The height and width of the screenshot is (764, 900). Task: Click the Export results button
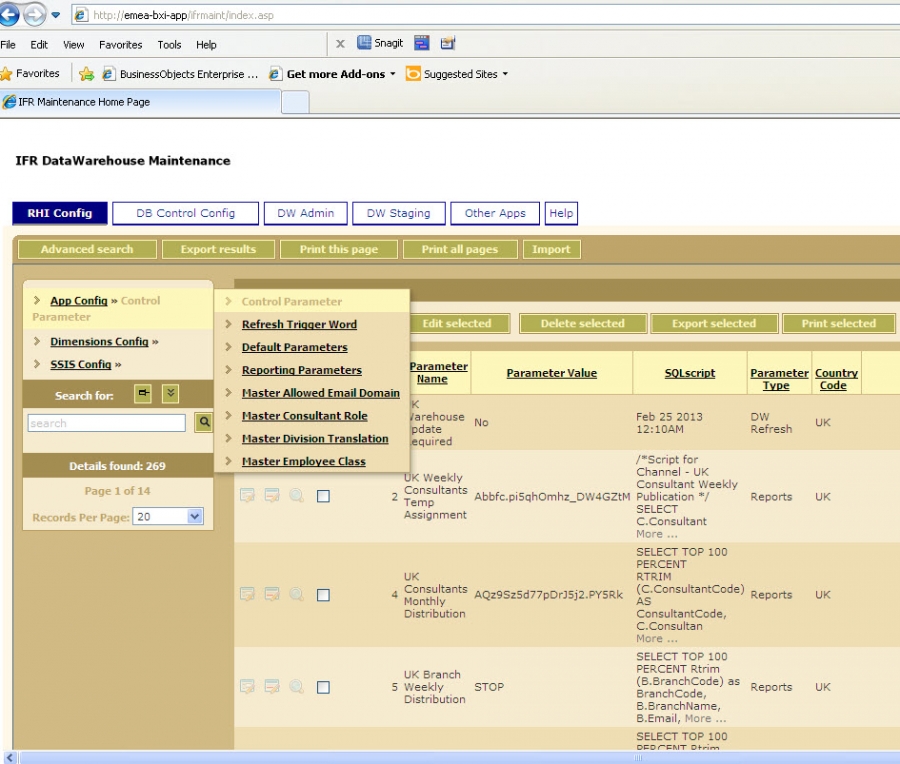click(x=218, y=249)
